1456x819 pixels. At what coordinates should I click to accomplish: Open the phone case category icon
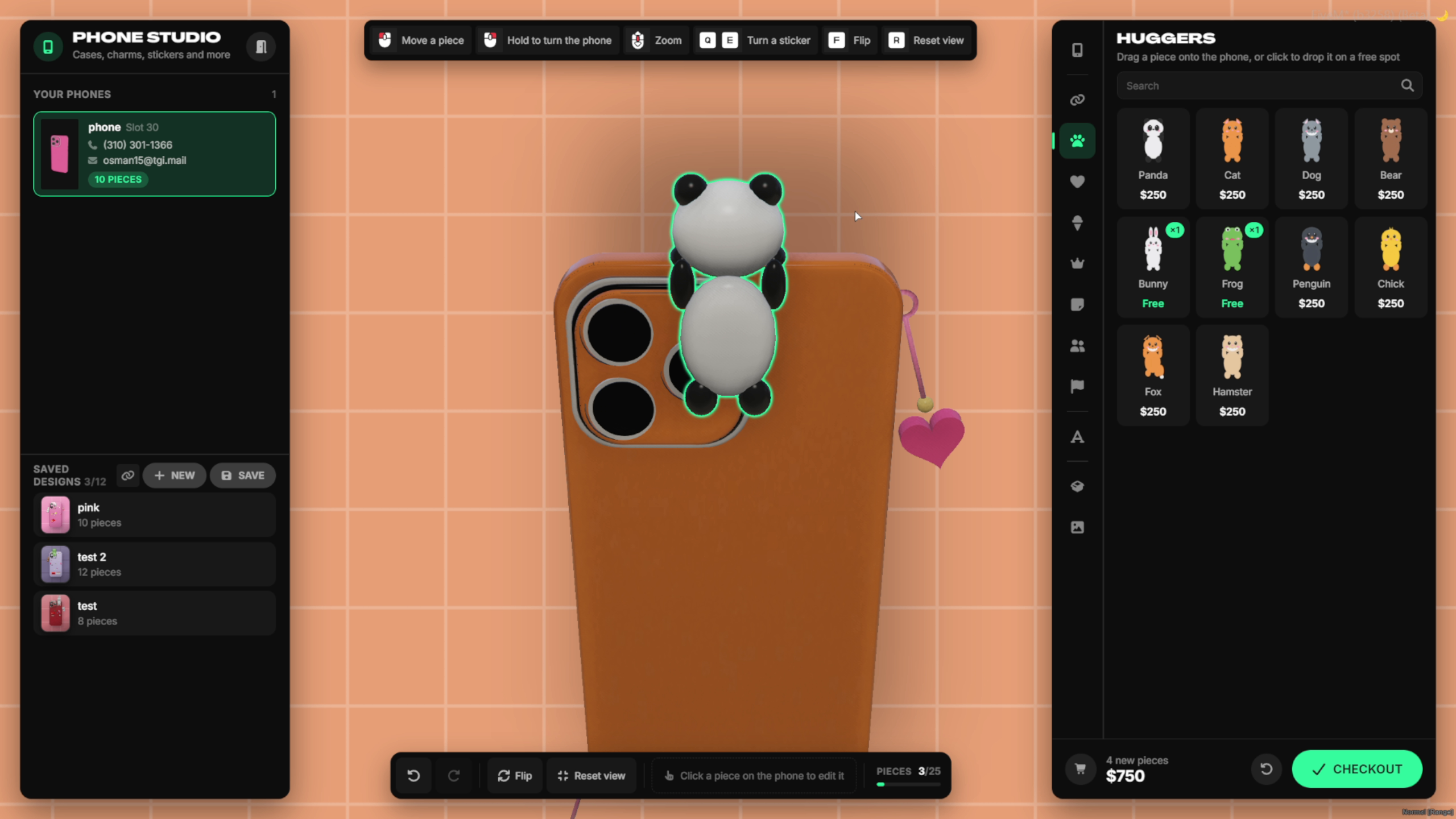click(x=1077, y=50)
